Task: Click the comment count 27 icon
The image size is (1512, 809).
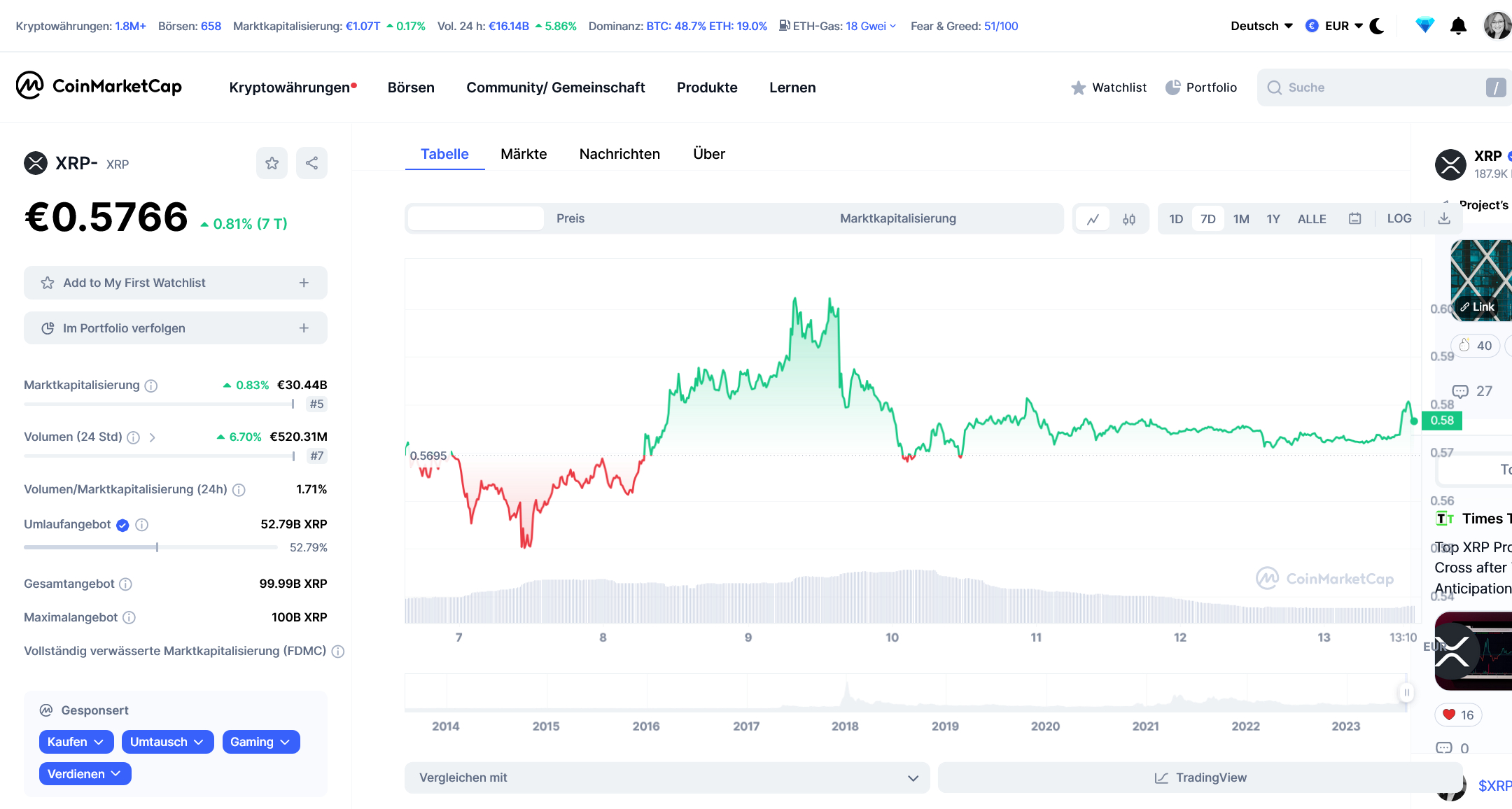Action: tap(1460, 391)
